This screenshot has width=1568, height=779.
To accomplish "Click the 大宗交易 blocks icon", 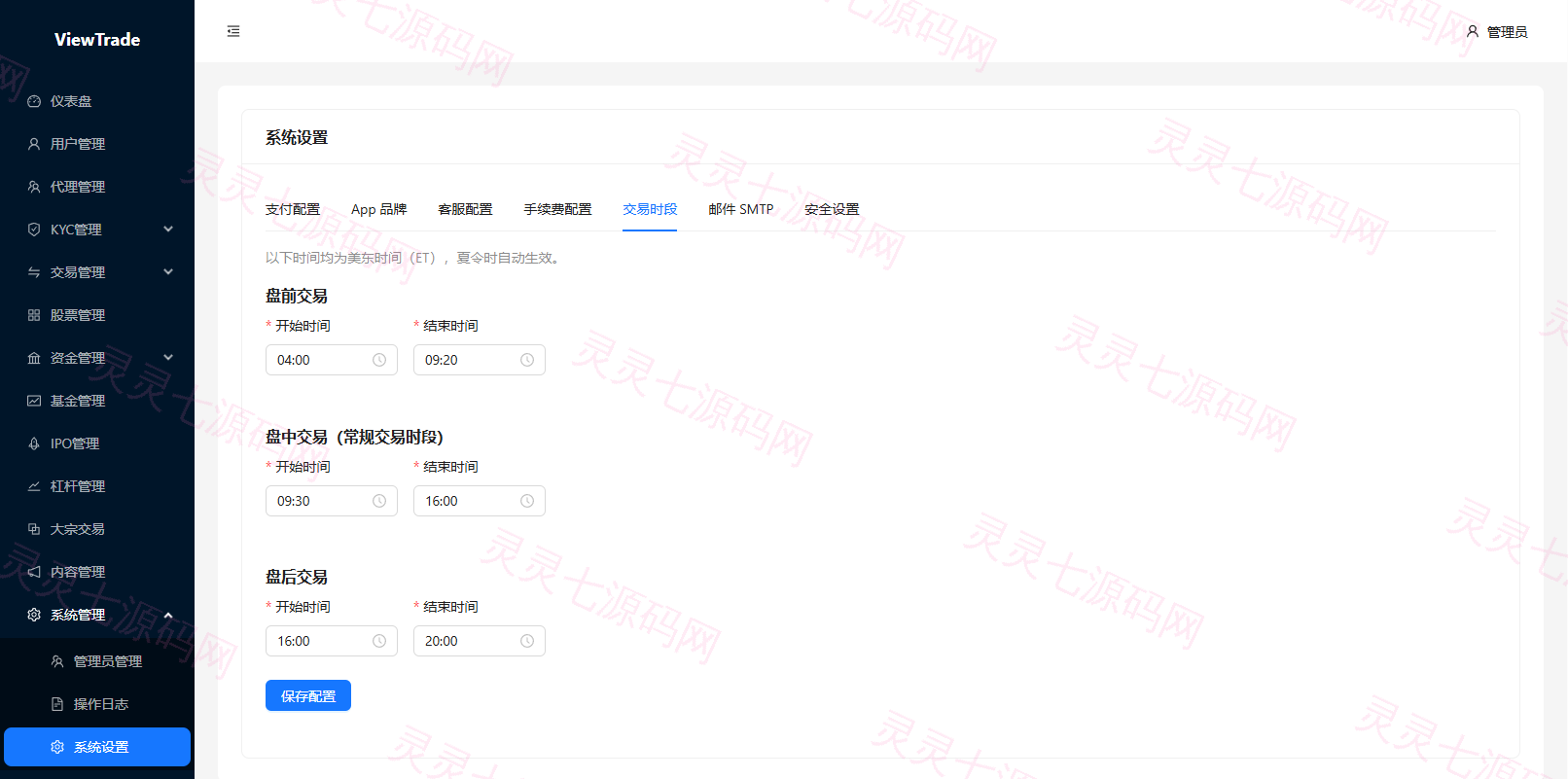I will pyautogui.click(x=34, y=529).
